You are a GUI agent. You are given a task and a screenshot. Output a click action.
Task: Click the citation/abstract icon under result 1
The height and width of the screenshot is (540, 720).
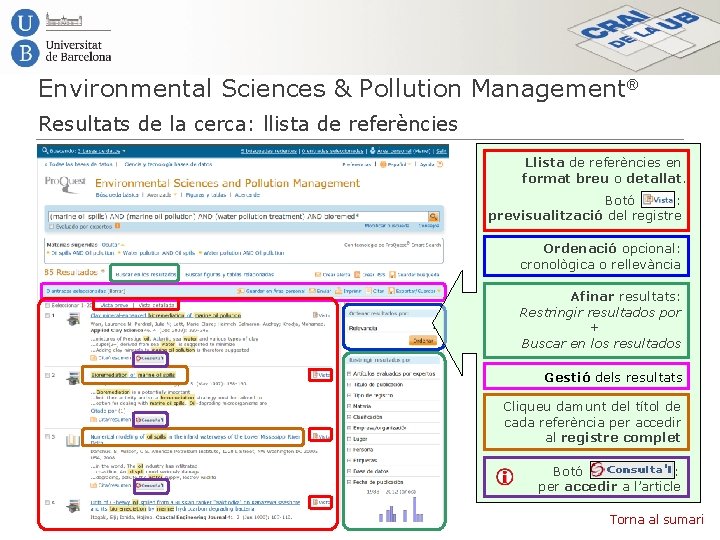[93, 358]
